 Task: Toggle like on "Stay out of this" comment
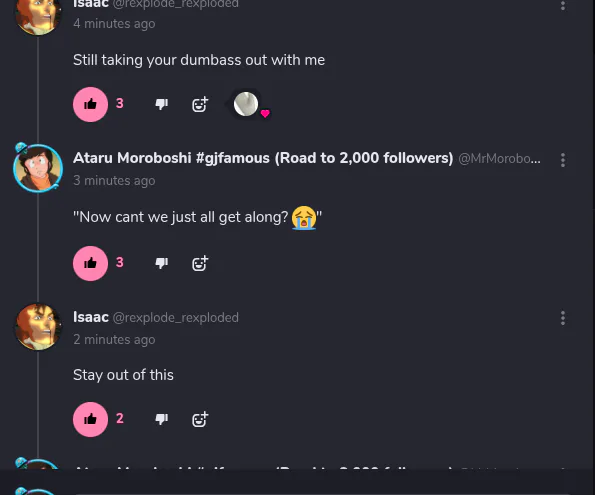90,419
